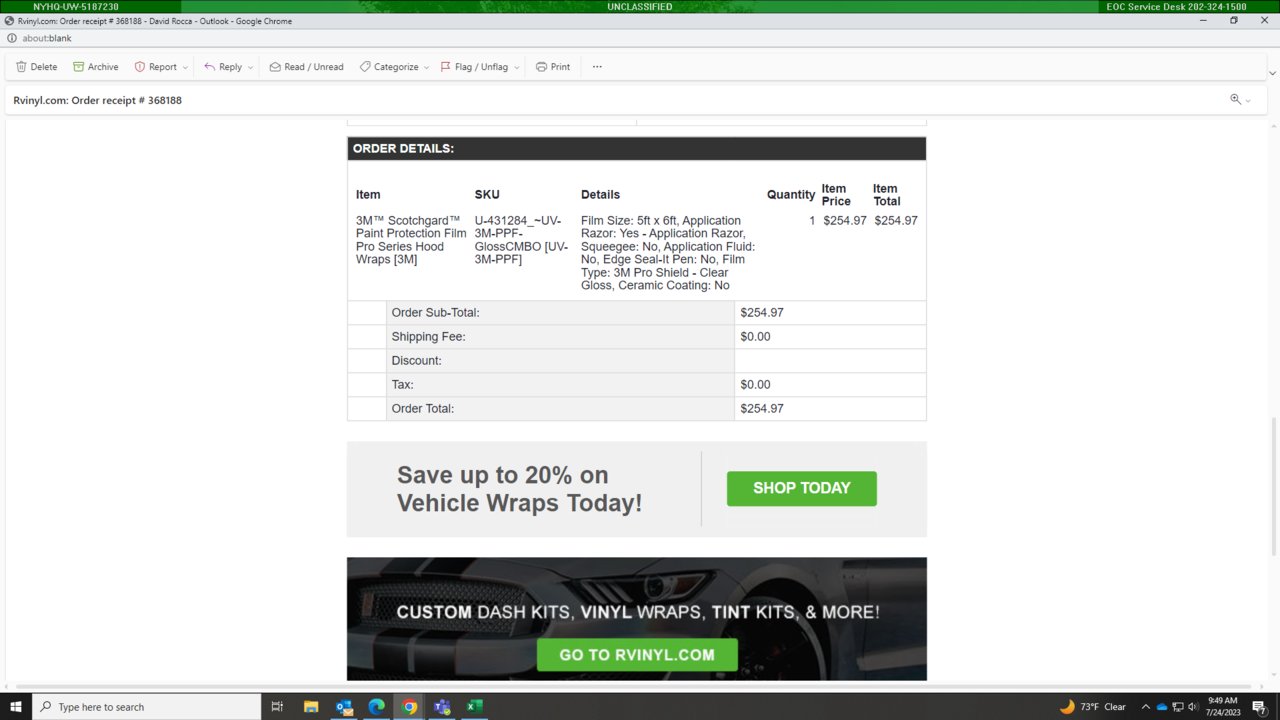Click the 'Order Sub-Total:' row label

tap(435, 313)
